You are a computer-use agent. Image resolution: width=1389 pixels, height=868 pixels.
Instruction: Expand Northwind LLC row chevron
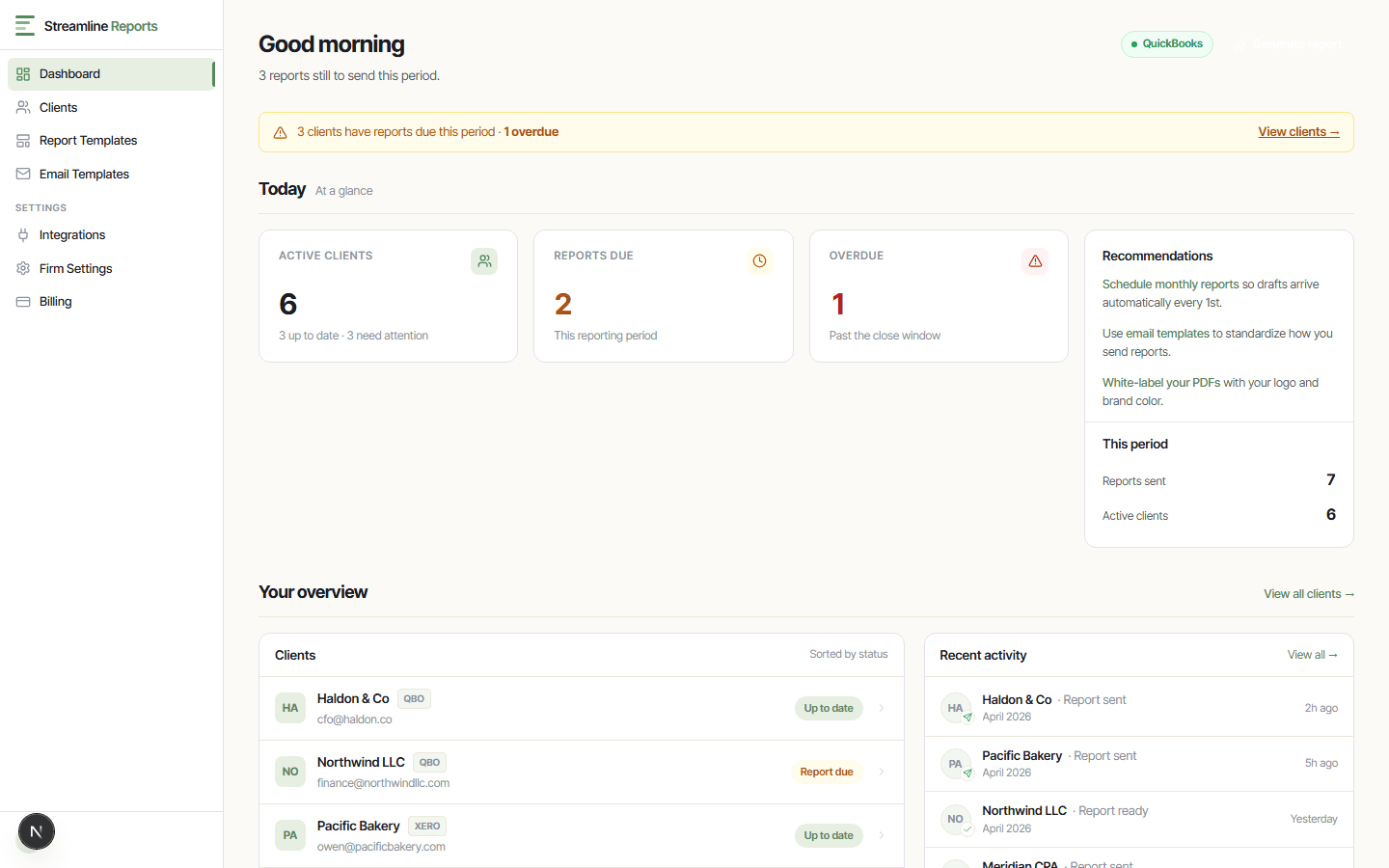click(882, 773)
